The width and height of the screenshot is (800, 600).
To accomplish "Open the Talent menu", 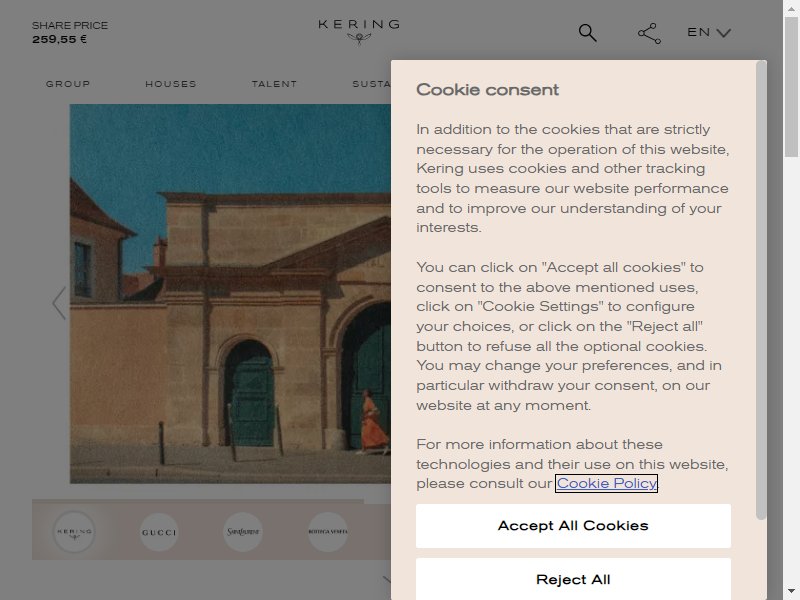I will click(x=274, y=84).
